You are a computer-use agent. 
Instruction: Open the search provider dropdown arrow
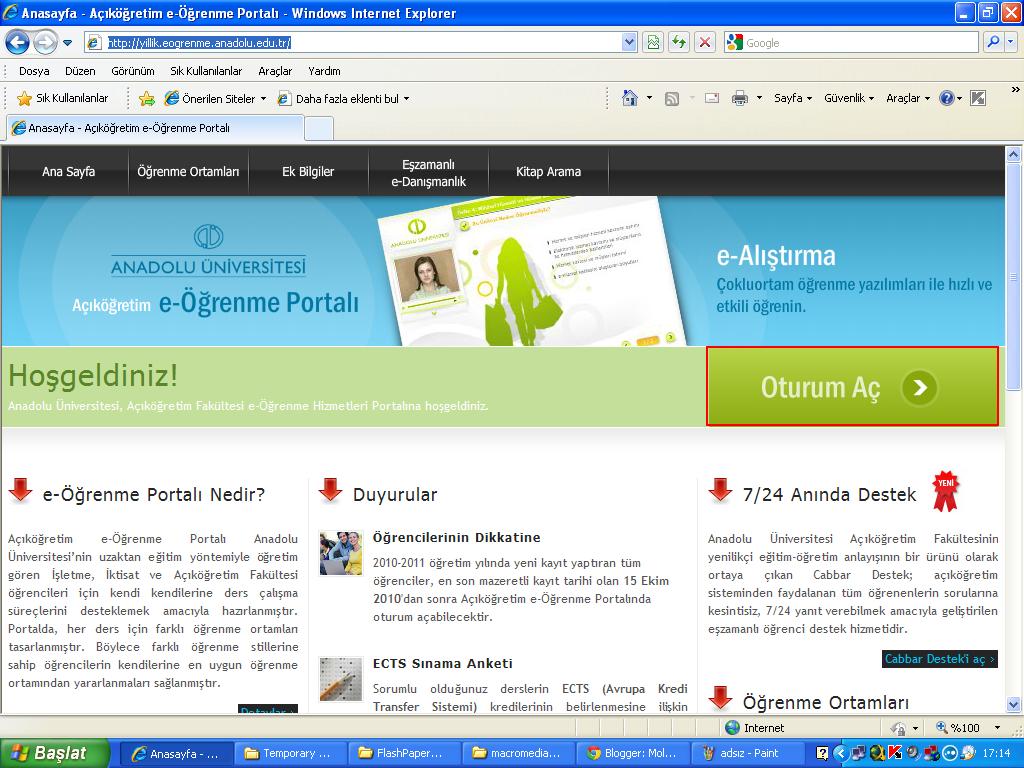click(1011, 43)
